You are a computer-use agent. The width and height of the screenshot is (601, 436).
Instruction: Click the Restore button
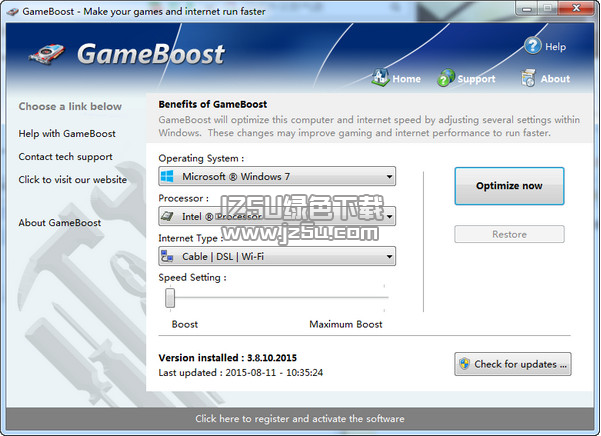(x=509, y=234)
